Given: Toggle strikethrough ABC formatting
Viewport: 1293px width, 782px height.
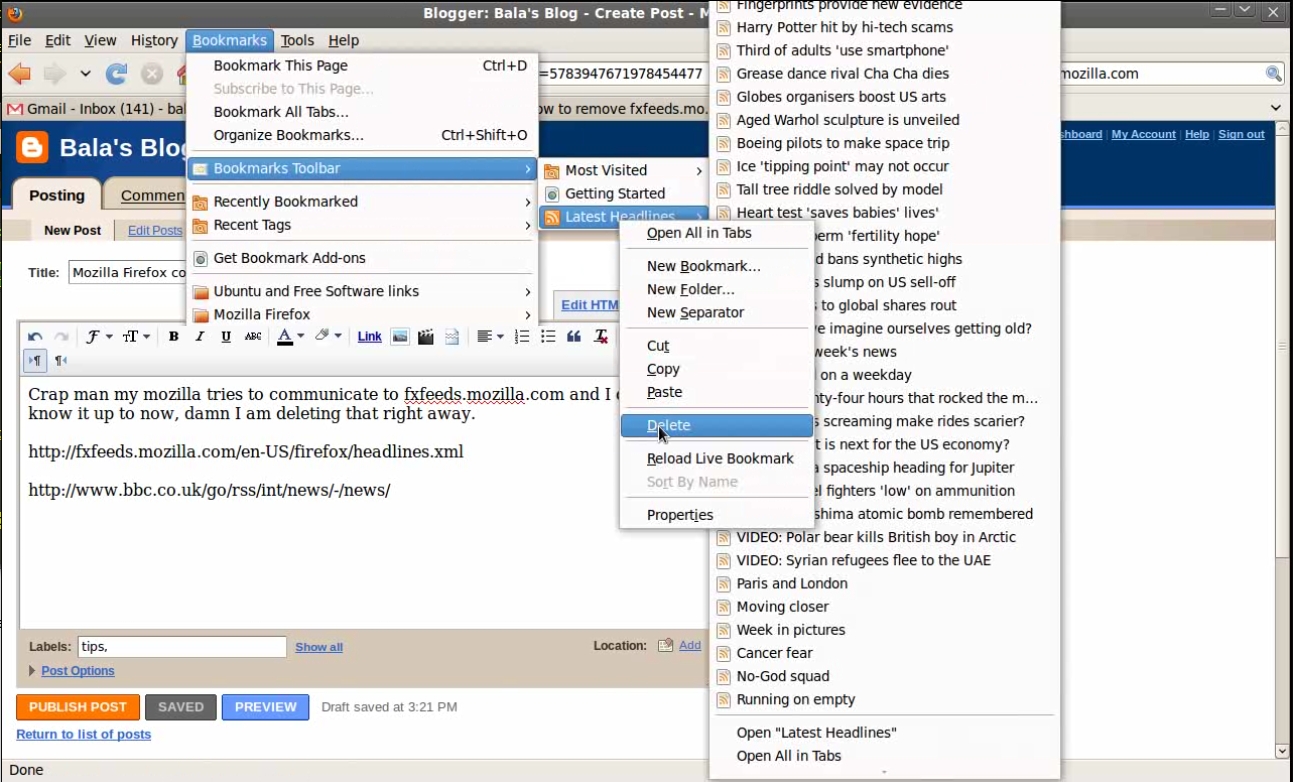Looking at the screenshot, I should tap(253, 337).
